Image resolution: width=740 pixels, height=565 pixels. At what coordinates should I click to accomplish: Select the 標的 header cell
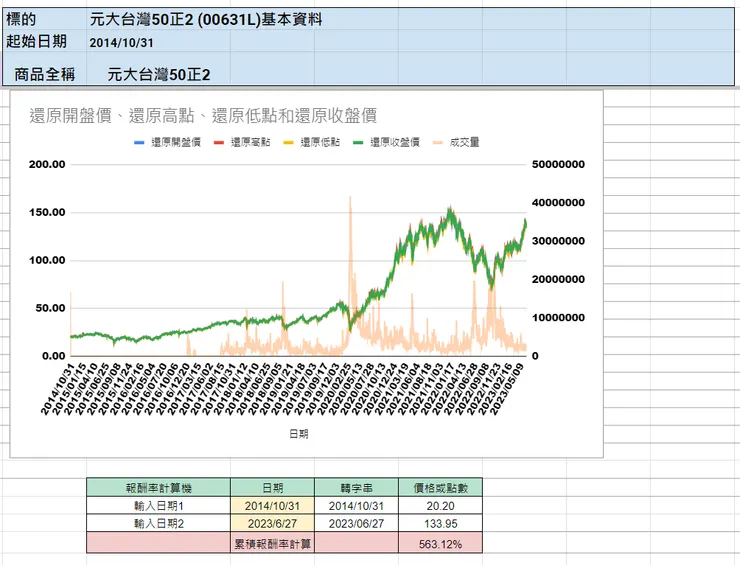(x=44, y=20)
